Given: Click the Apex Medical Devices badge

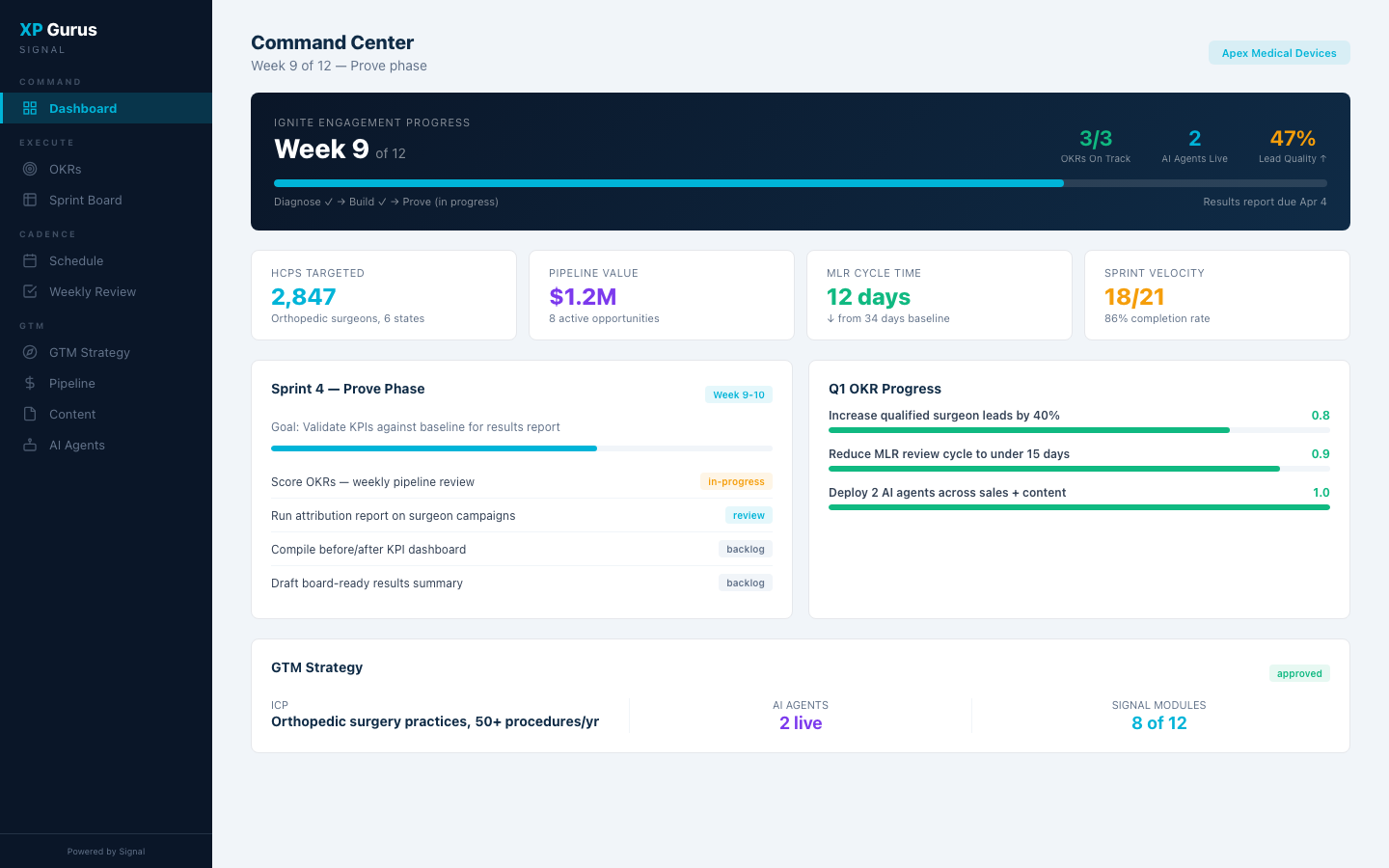Looking at the screenshot, I should tap(1279, 53).
